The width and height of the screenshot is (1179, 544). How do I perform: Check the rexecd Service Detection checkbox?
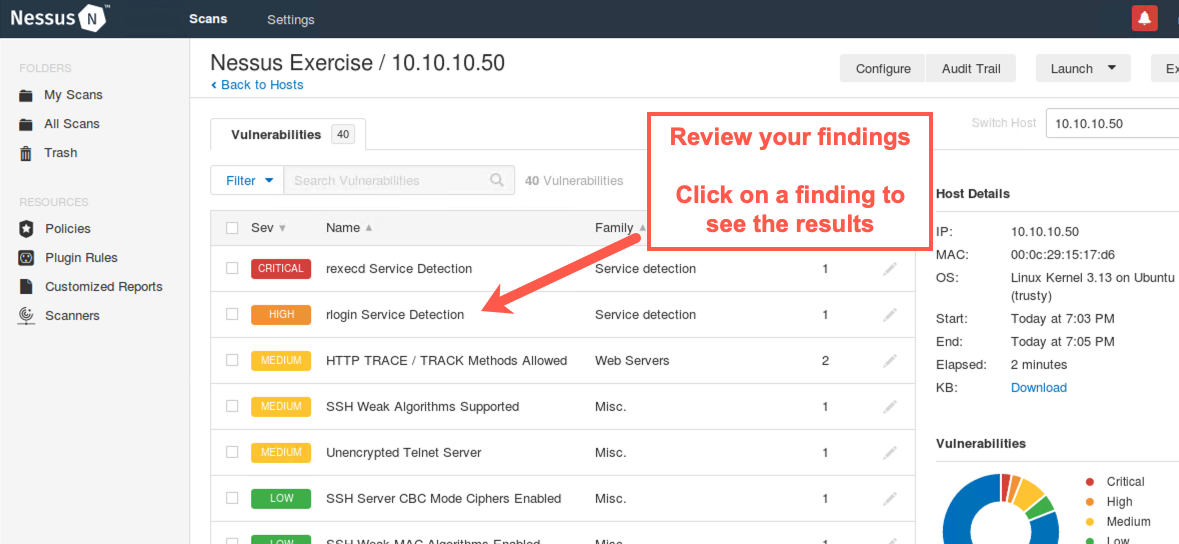(232, 269)
